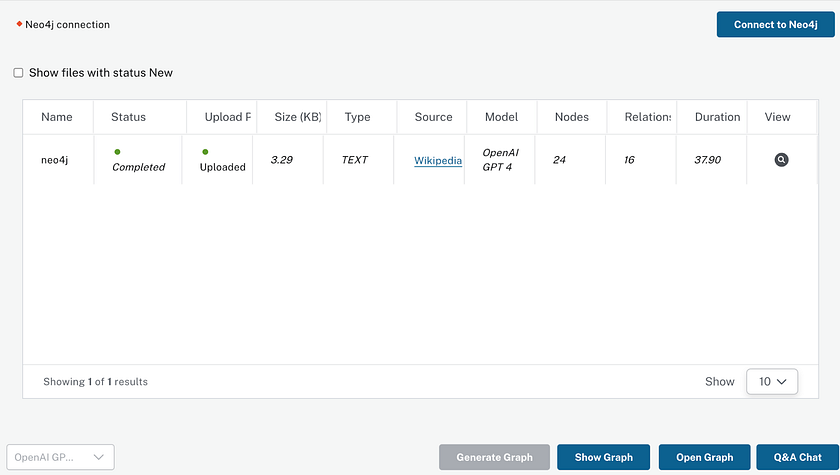Viewport: 840px width, 475px height.
Task: Click the green Uploaded status dot
Action: (x=205, y=152)
